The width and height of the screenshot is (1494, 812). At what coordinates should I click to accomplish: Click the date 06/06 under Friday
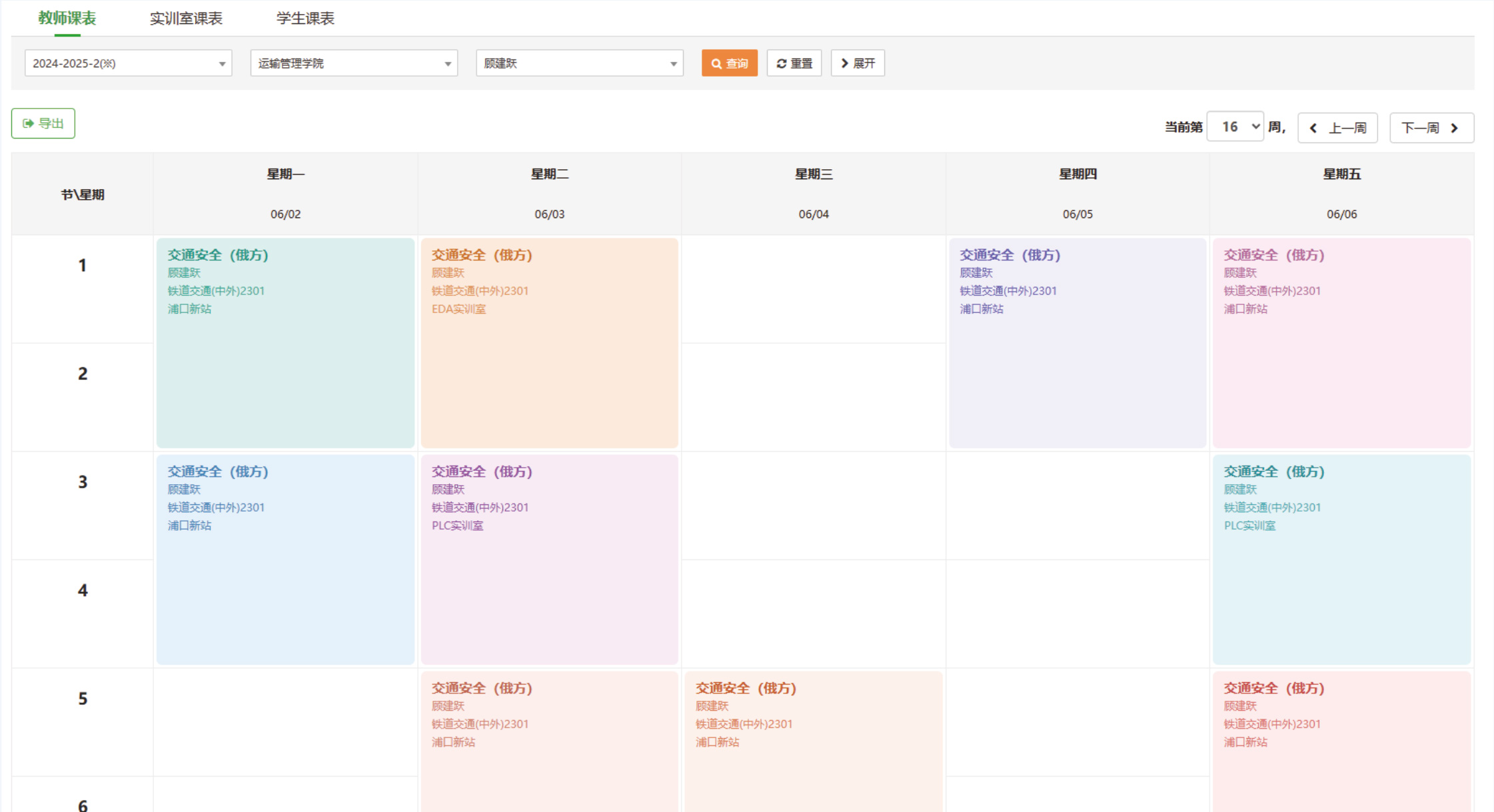tap(1341, 214)
